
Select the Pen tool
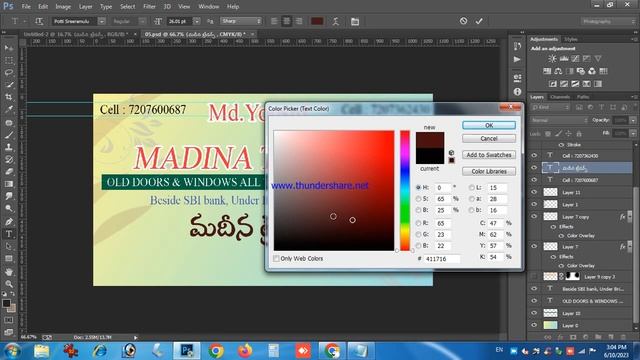9,222
